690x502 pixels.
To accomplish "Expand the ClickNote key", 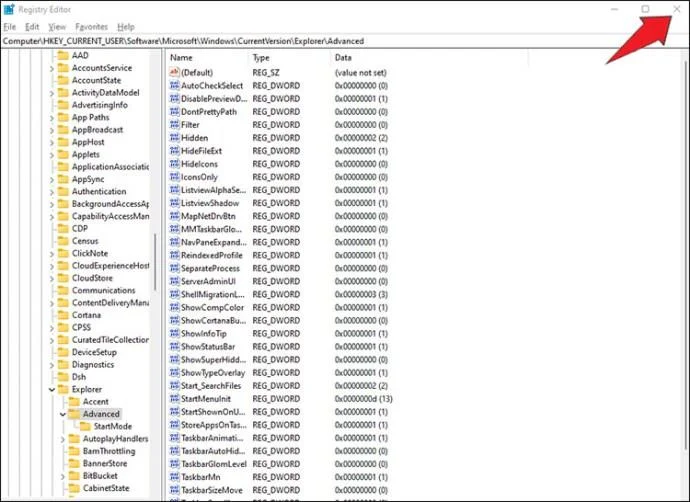I will coord(52,254).
